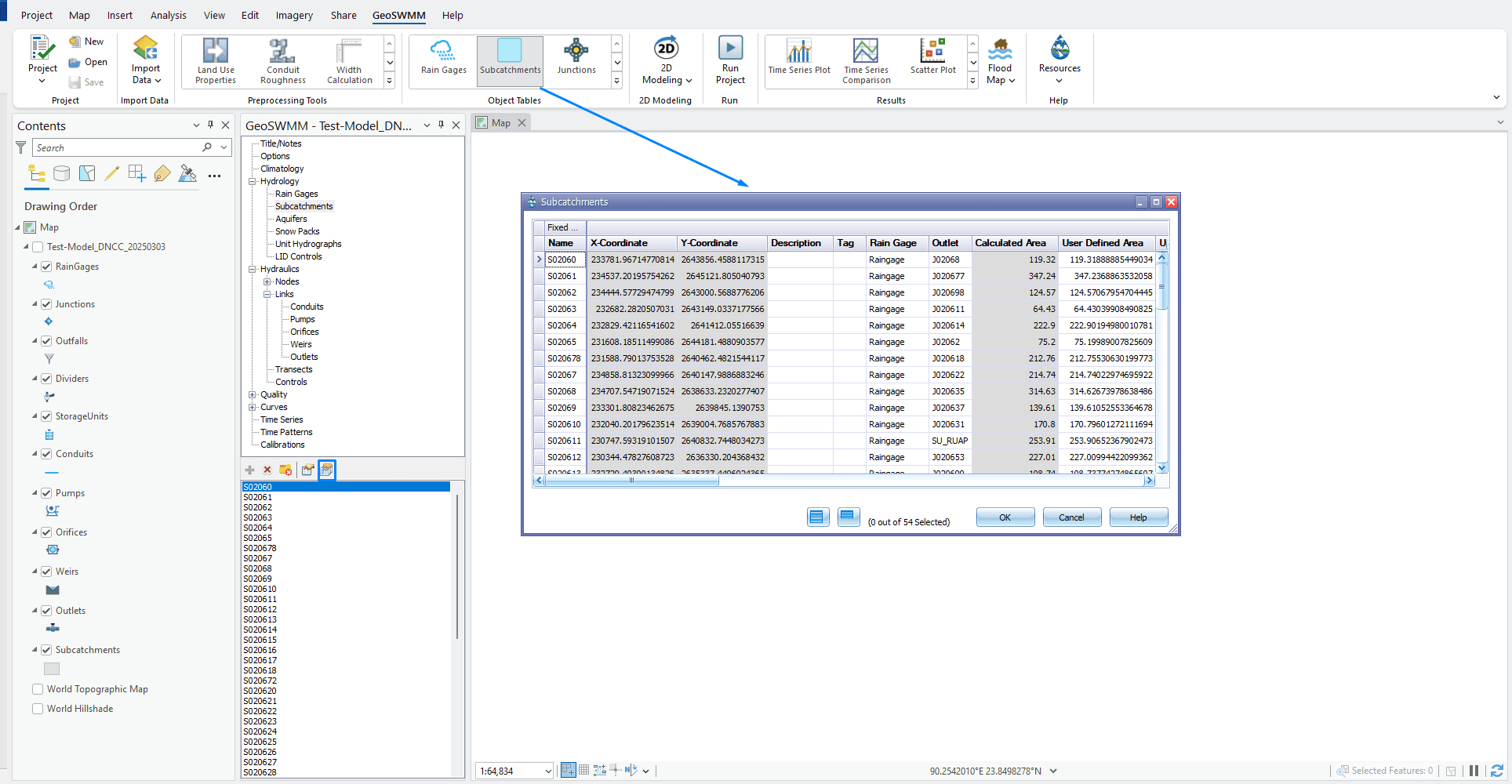Switch to the Imagery ribbon tab
Screen dimensions: 1512x784
[293, 15]
